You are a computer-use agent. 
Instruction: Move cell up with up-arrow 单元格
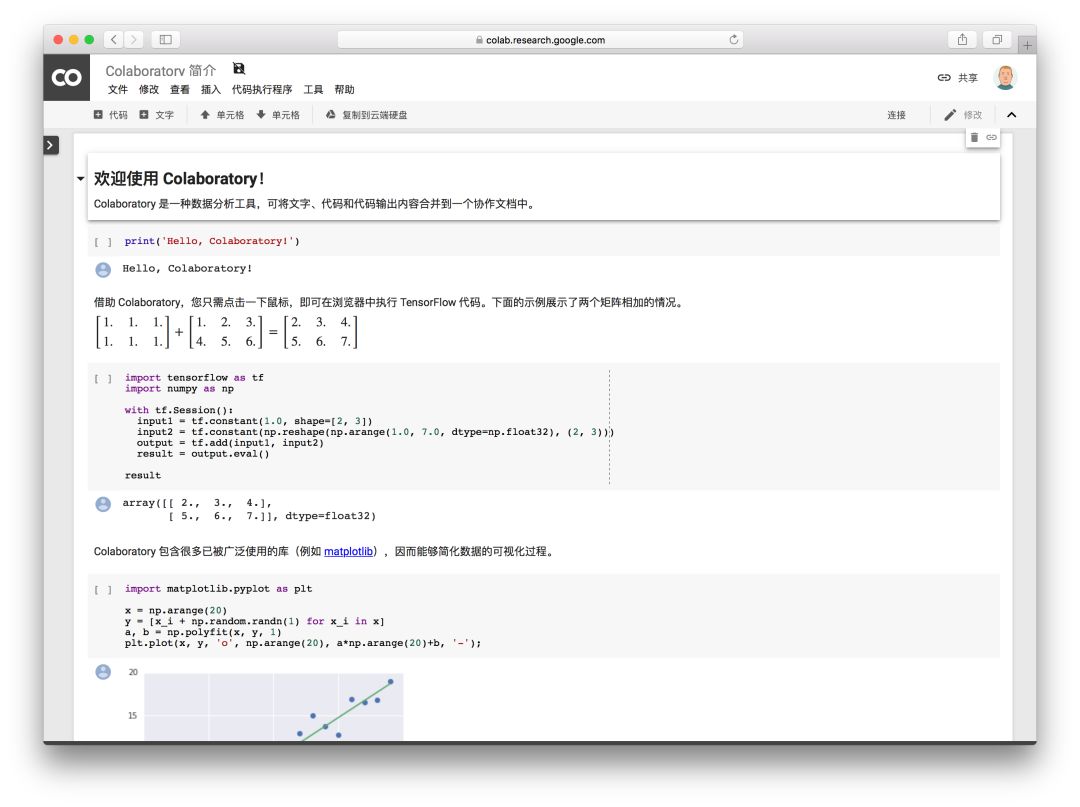tap(222, 115)
